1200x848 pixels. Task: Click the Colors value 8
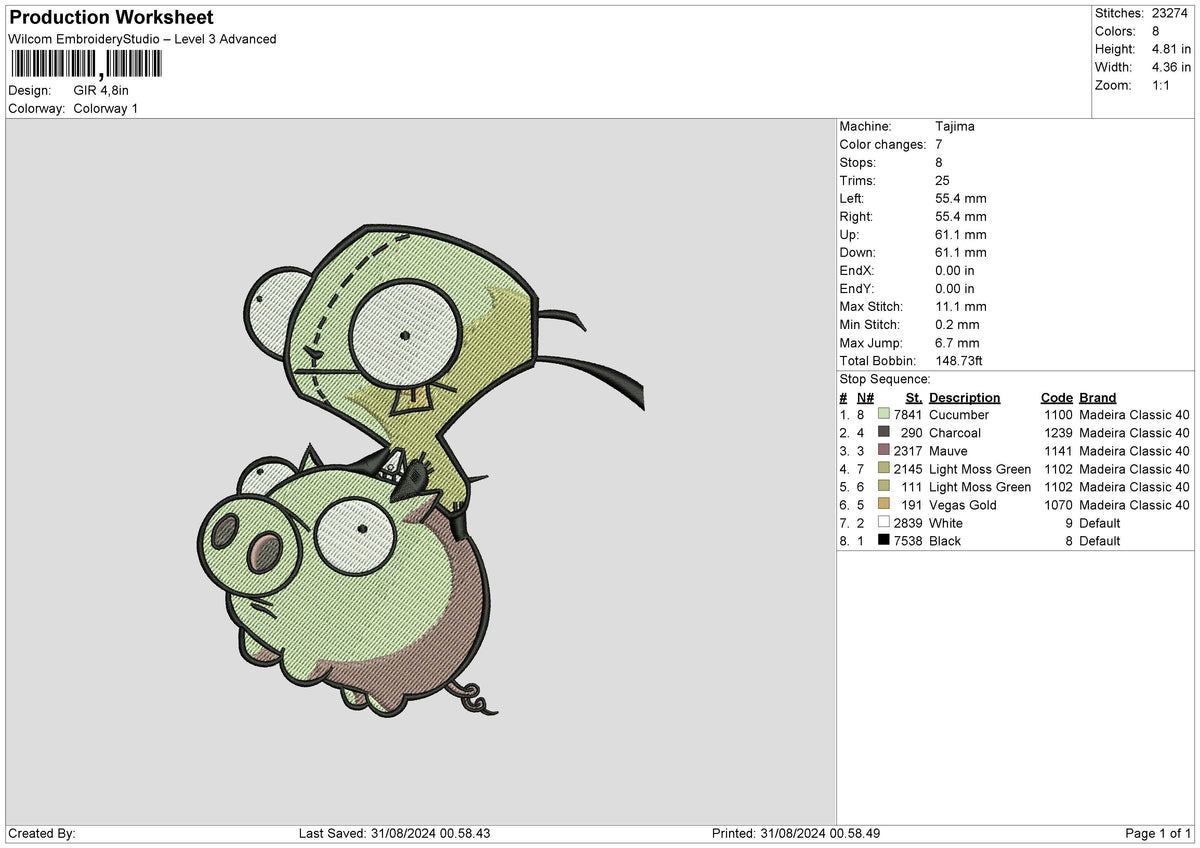1155,31
